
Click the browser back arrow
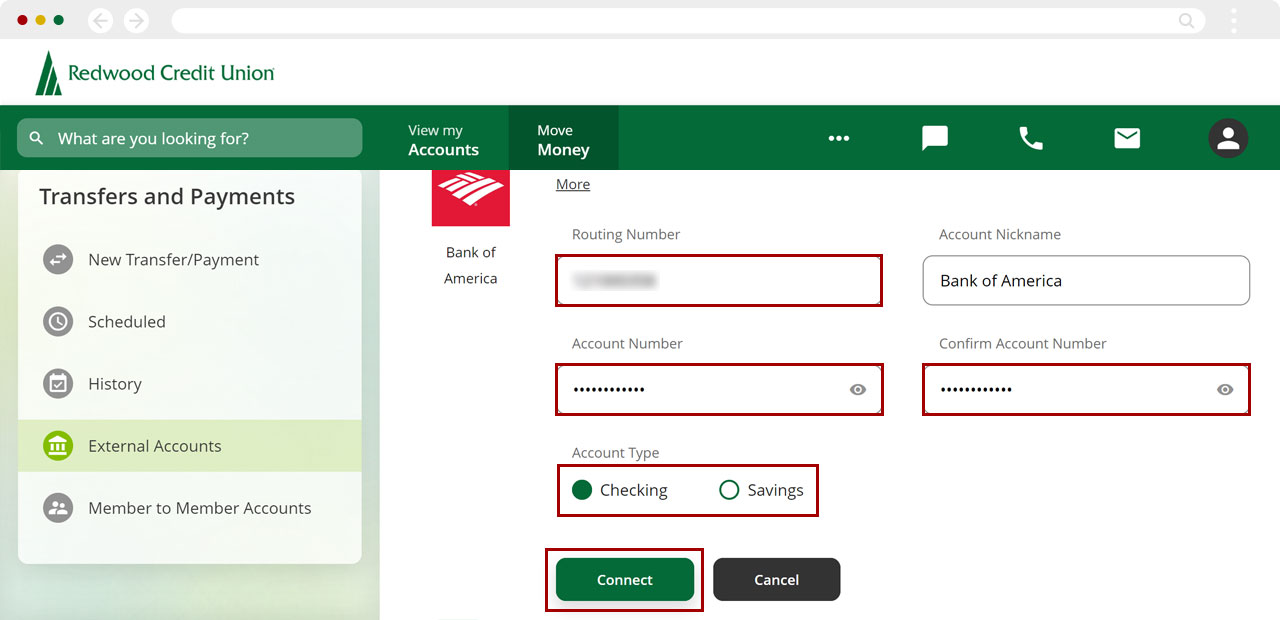click(x=101, y=20)
